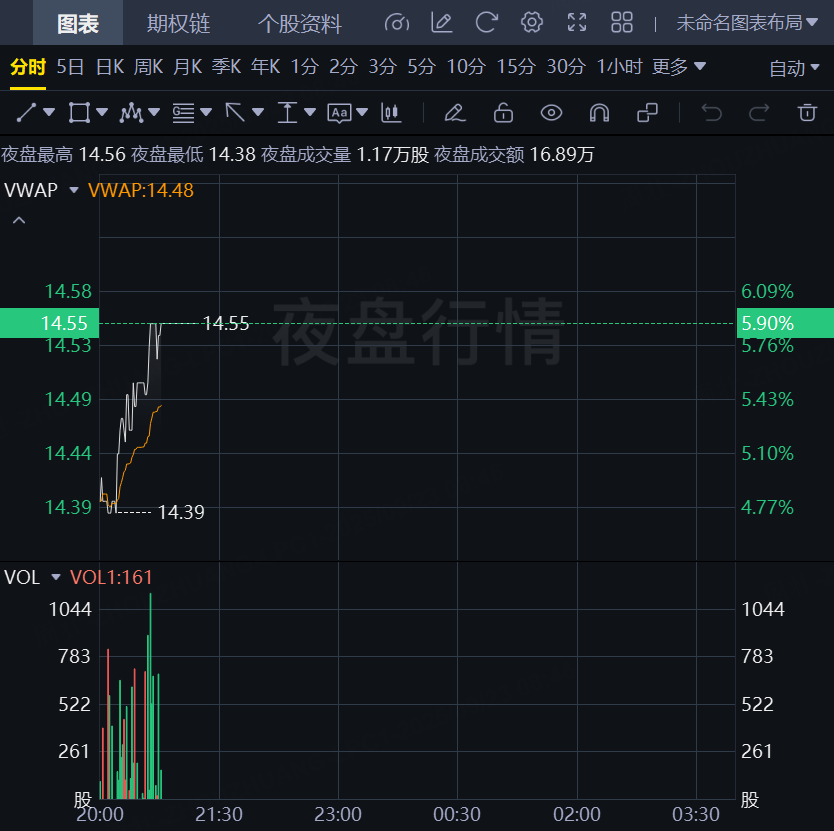
Task: Select the 日K timeframe
Action: coord(110,67)
